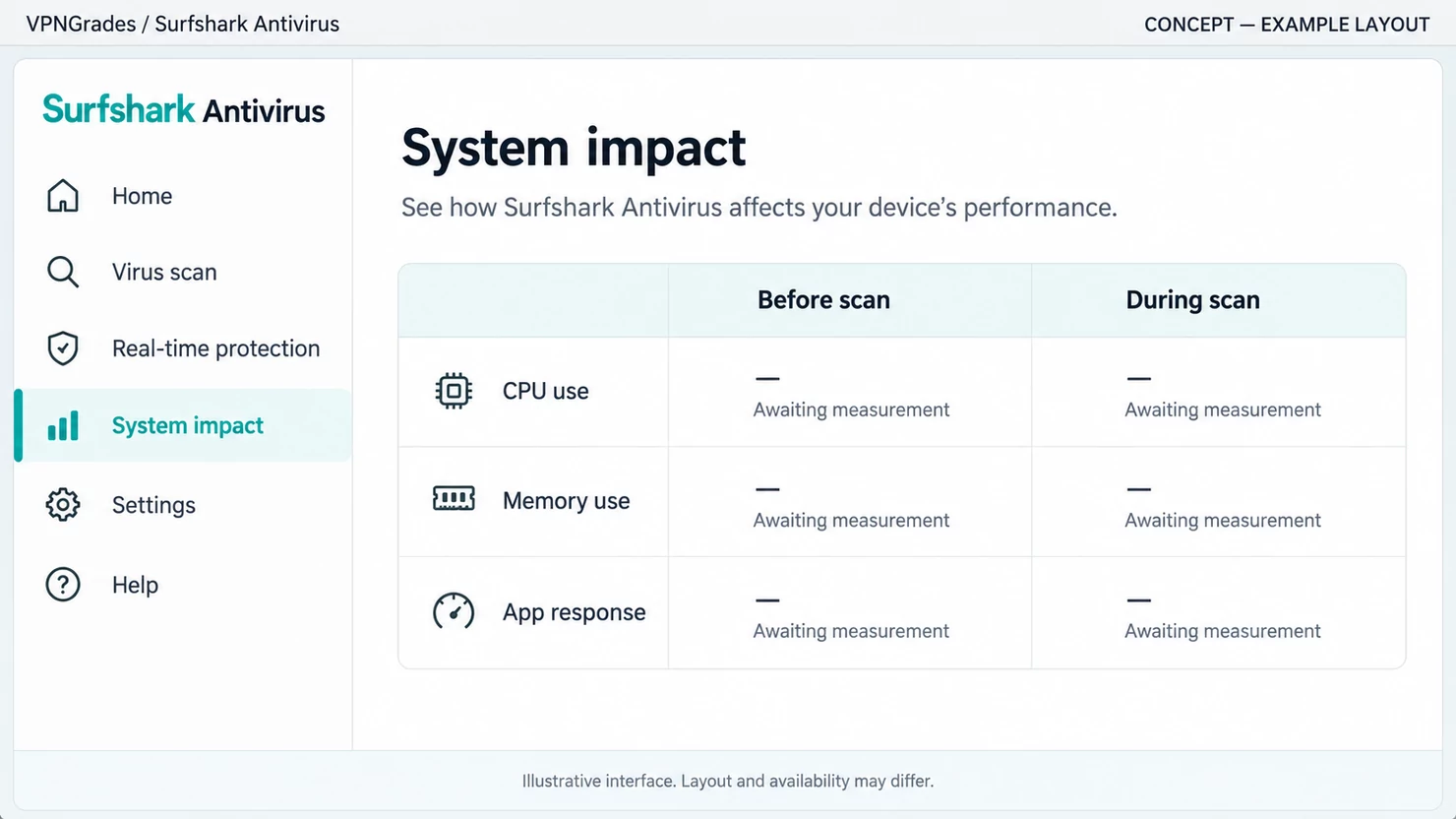The height and width of the screenshot is (819, 1456).
Task: Click the Real-time protection shield icon
Action: tap(63, 348)
